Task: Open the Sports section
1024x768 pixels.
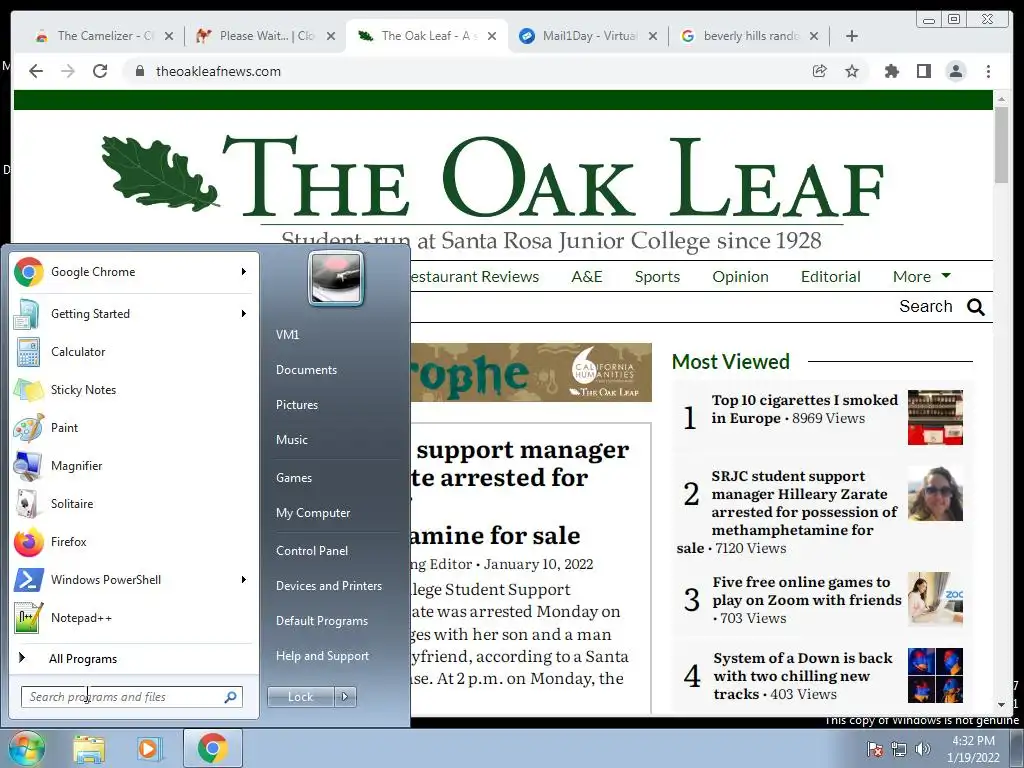Action: (x=657, y=276)
